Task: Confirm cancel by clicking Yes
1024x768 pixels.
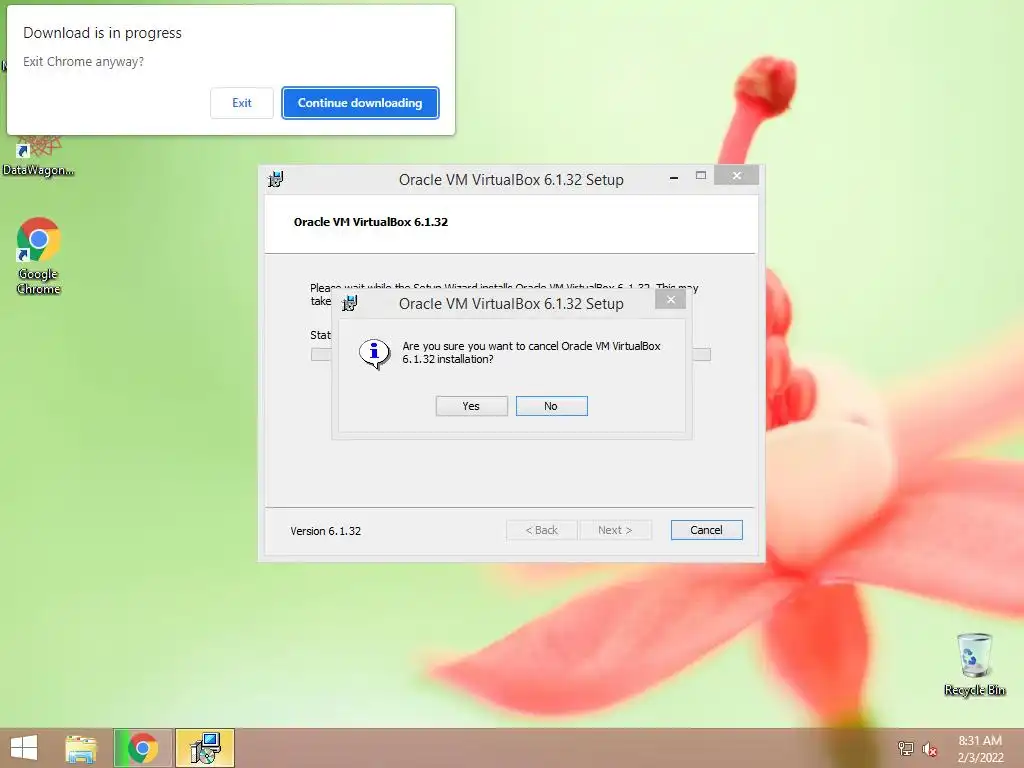Action: [471, 406]
